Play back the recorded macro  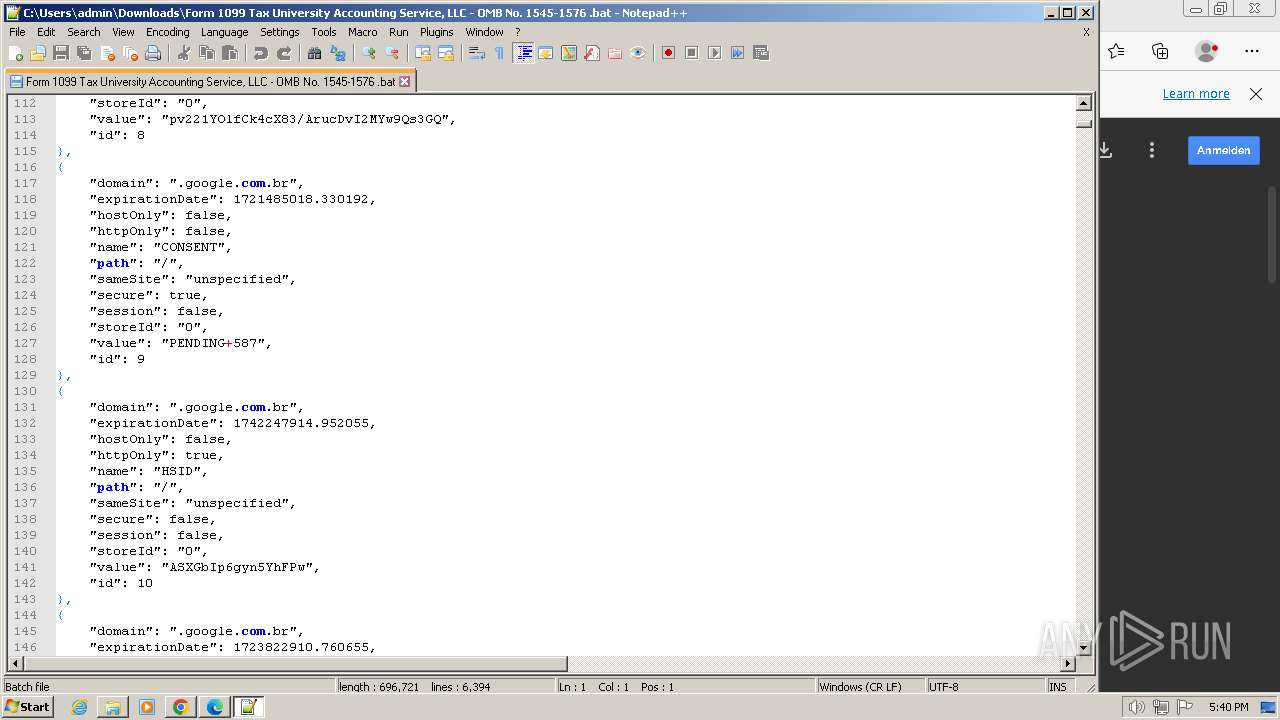click(x=714, y=53)
